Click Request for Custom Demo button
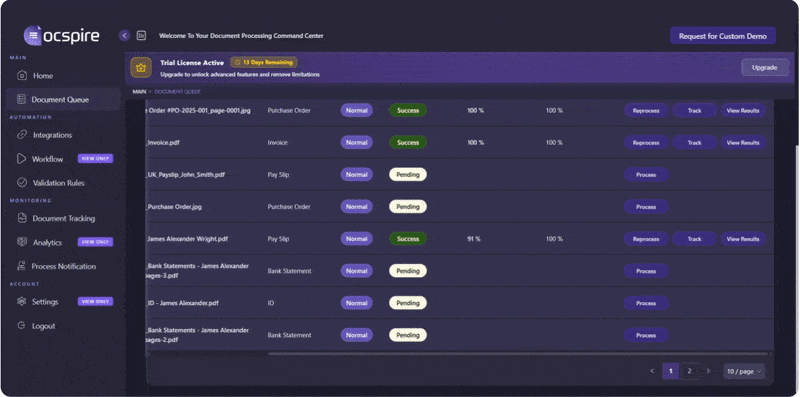 point(722,36)
